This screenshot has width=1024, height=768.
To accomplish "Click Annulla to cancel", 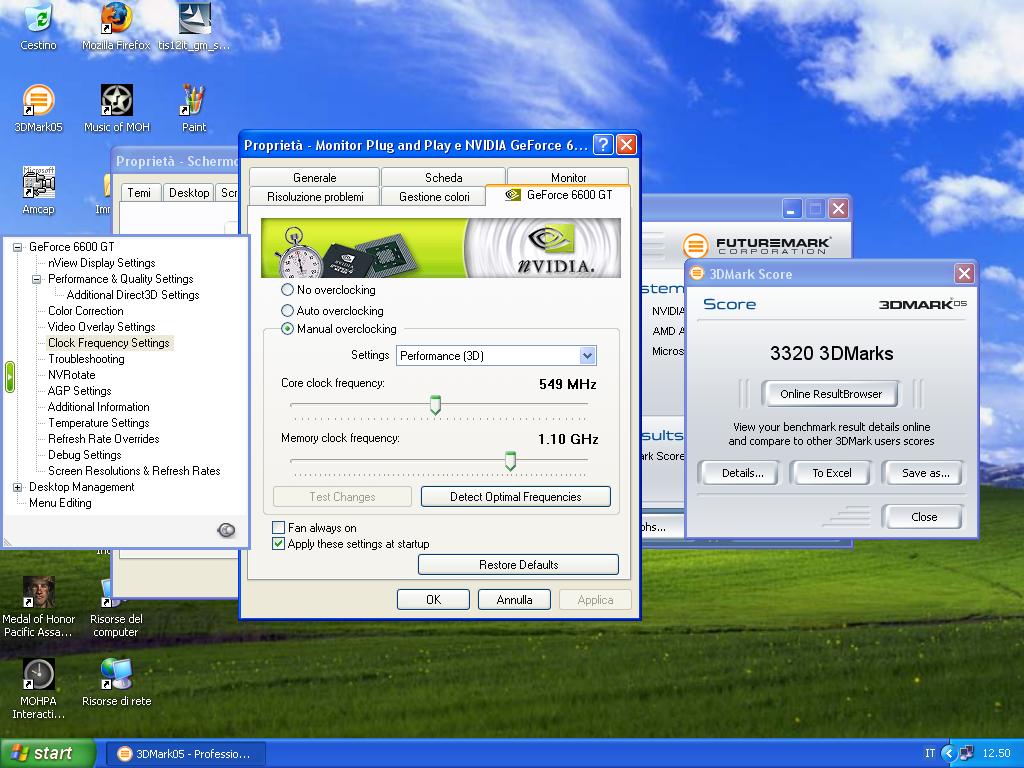I will (x=515, y=600).
